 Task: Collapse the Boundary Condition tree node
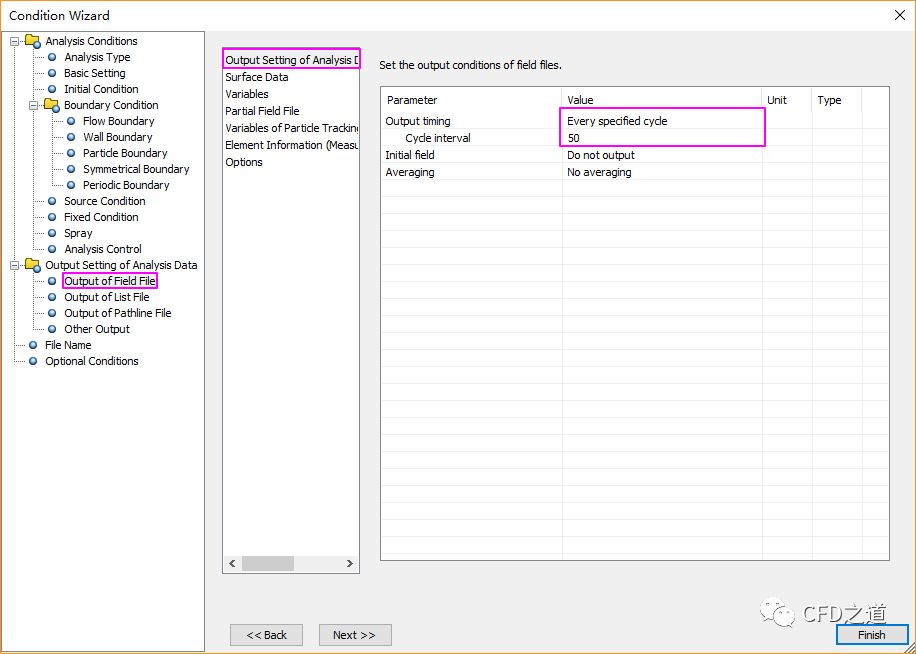34,105
